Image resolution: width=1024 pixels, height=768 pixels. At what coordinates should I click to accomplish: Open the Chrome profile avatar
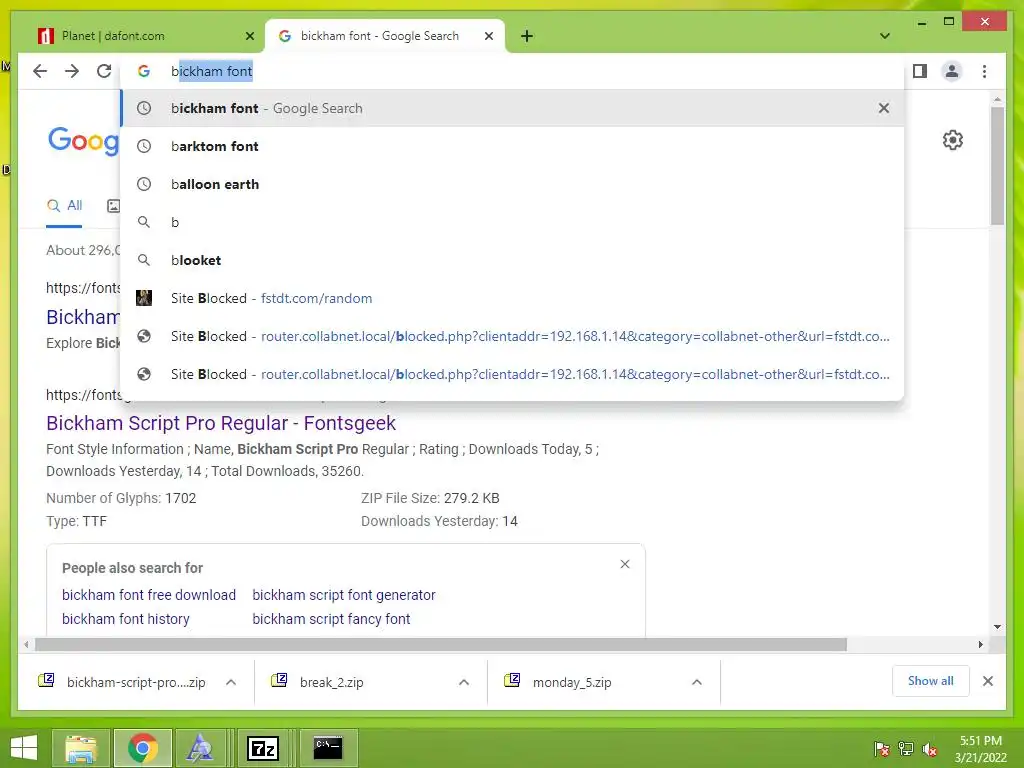tap(952, 71)
